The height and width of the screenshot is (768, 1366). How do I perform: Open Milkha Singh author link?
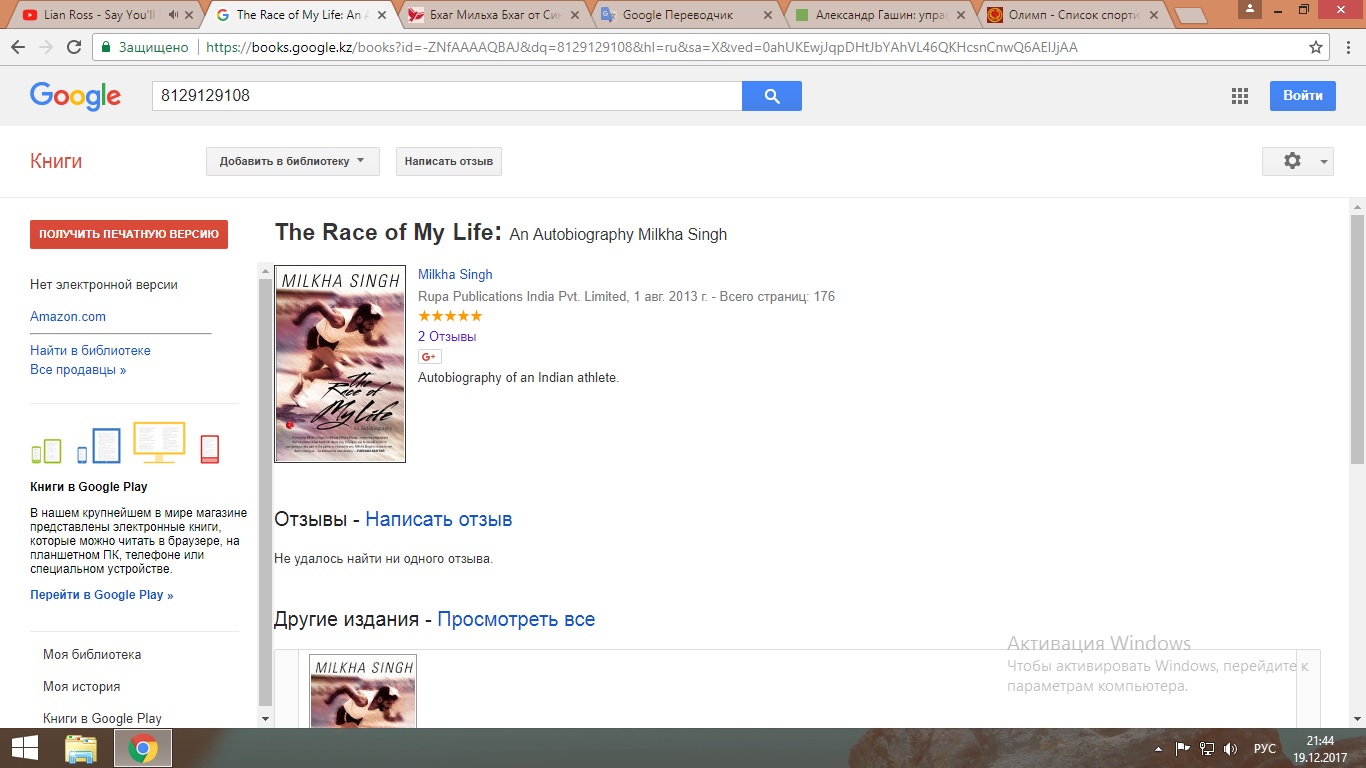[455, 274]
